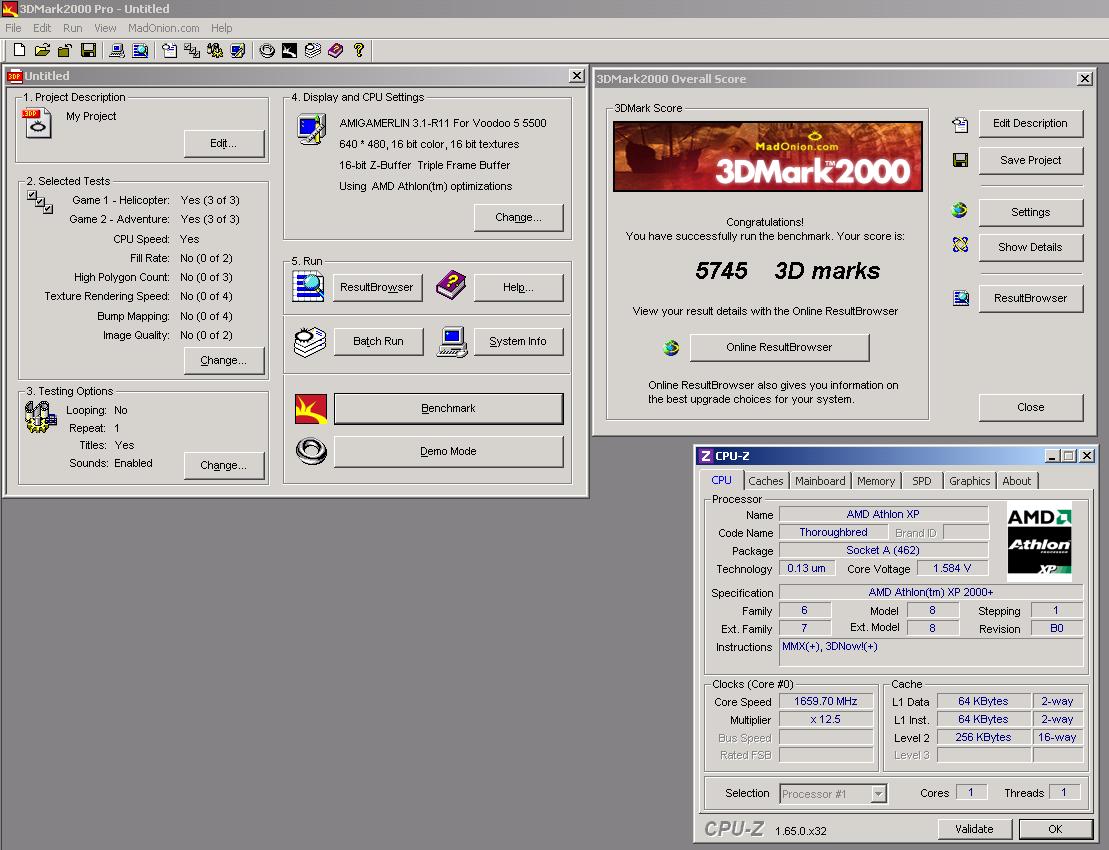The height and width of the screenshot is (850, 1109).
Task: Click the score text '5745 3D marks'
Action: [x=787, y=271]
